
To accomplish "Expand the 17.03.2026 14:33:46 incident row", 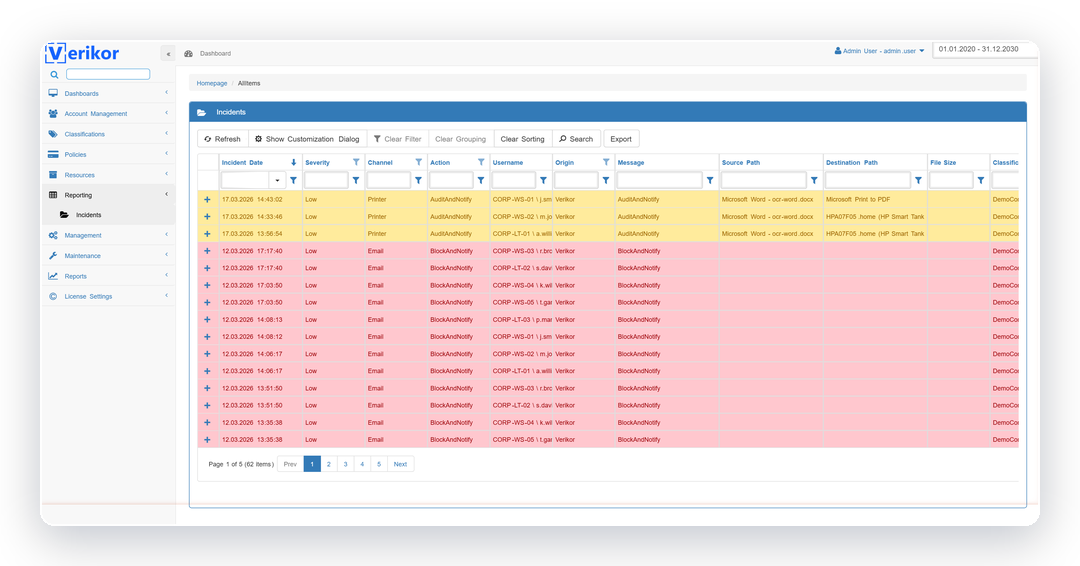I will [x=207, y=217].
